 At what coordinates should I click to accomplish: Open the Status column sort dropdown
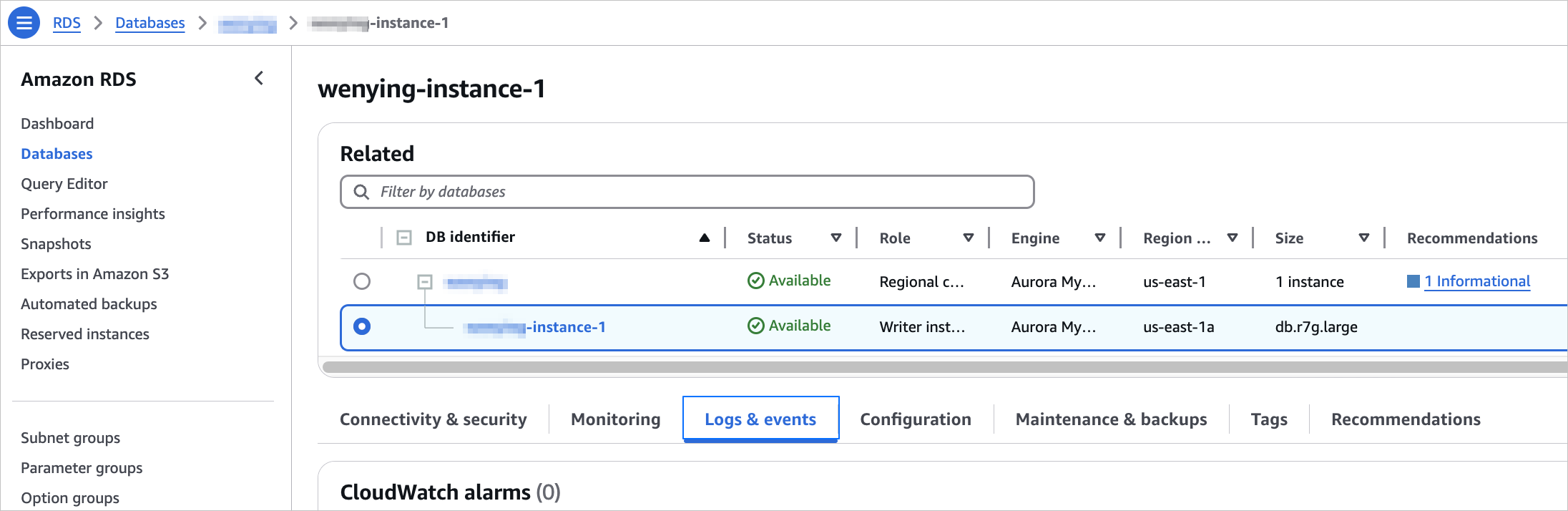[836, 238]
